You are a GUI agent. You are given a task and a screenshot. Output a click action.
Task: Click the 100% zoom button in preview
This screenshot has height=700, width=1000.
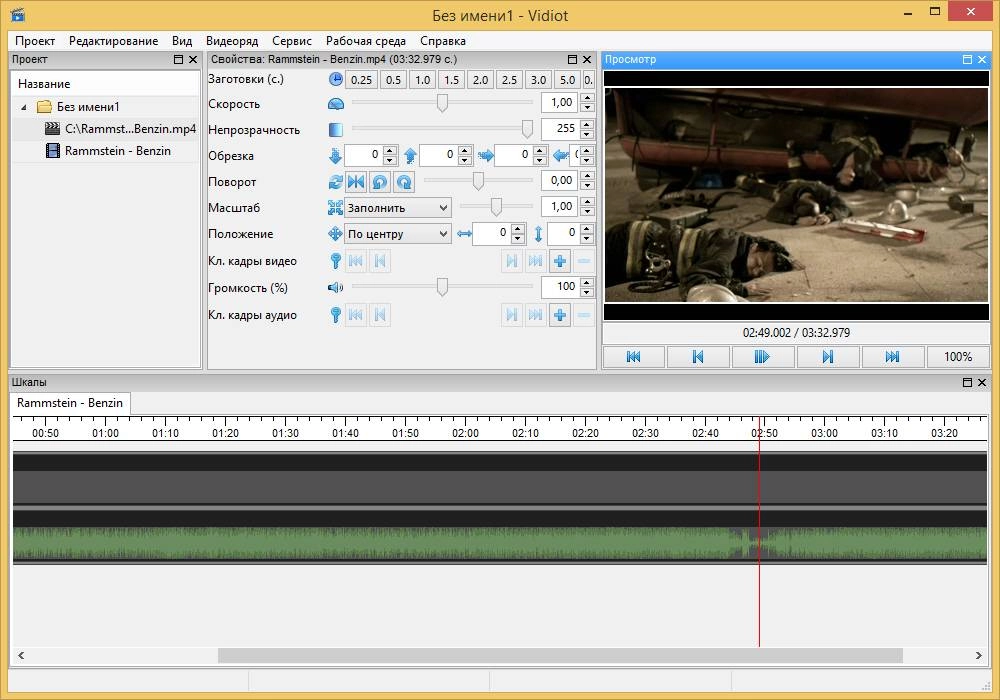click(x=958, y=357)
